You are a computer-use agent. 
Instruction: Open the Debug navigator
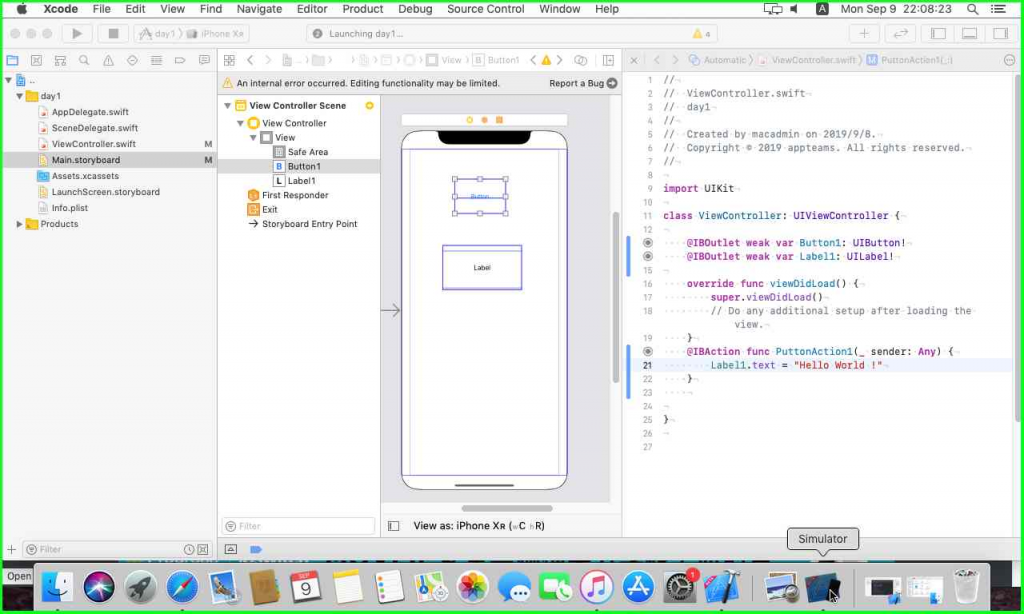pyautogui.click(x=156, y=60)
